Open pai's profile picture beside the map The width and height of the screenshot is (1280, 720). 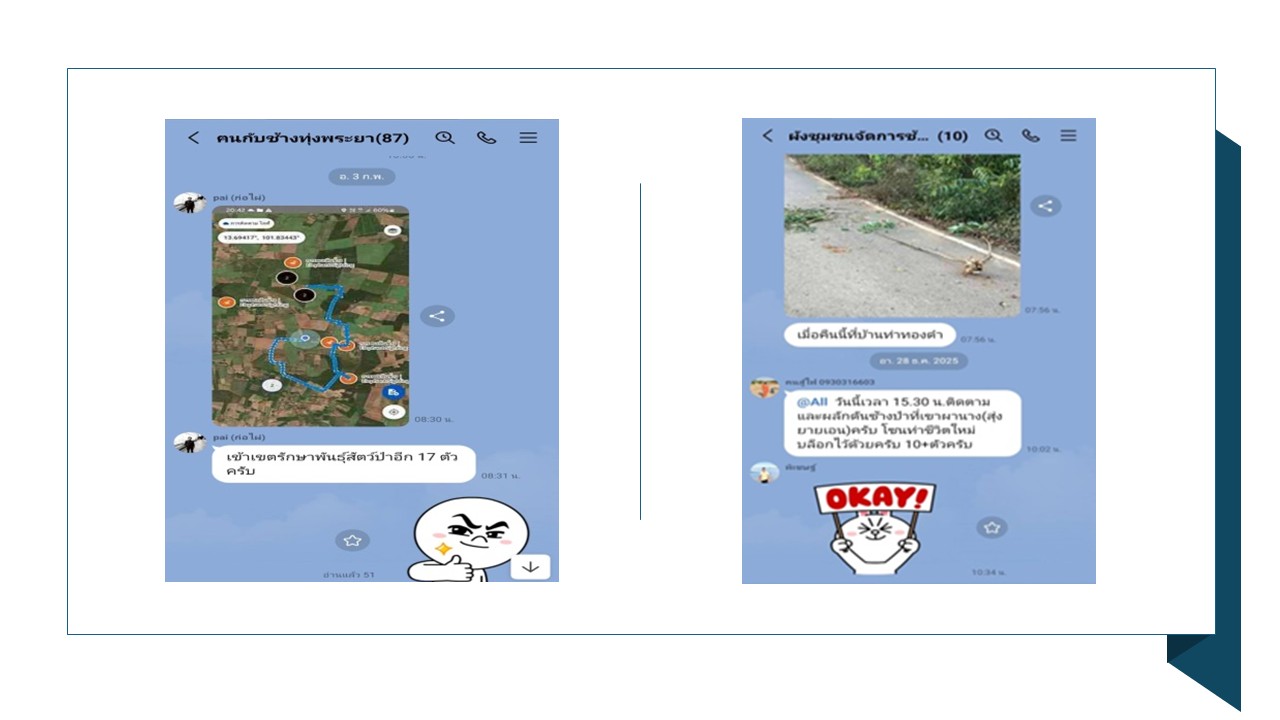point(189,203)
